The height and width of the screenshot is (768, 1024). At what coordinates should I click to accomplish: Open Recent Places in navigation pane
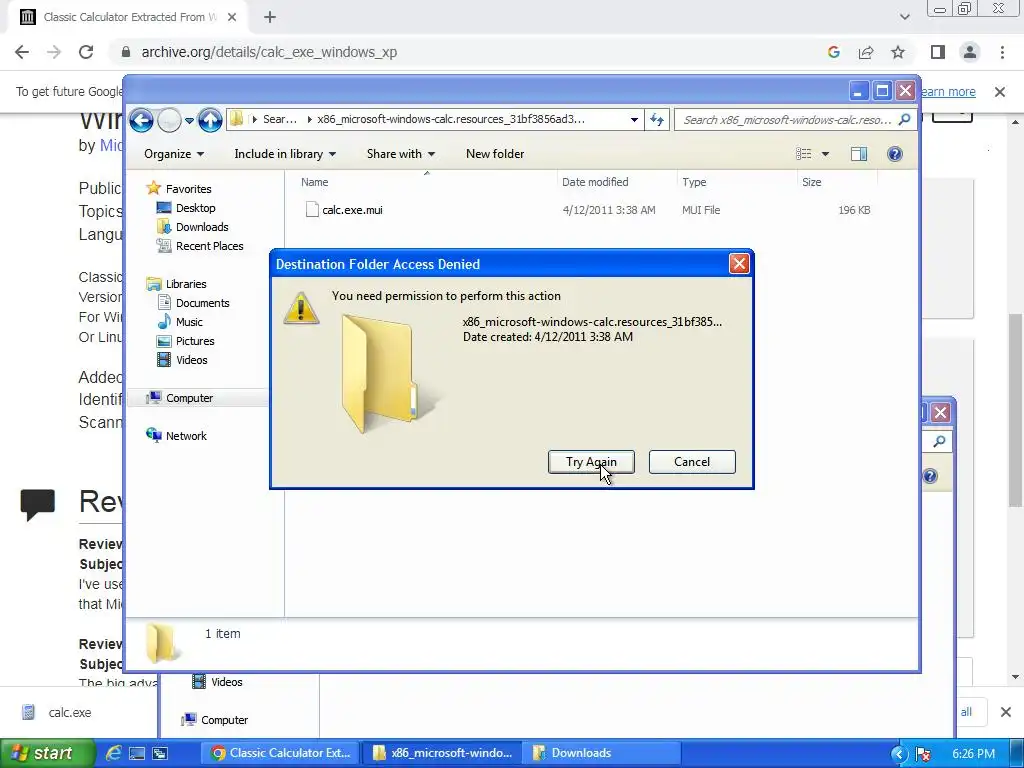tap(209, 246)
